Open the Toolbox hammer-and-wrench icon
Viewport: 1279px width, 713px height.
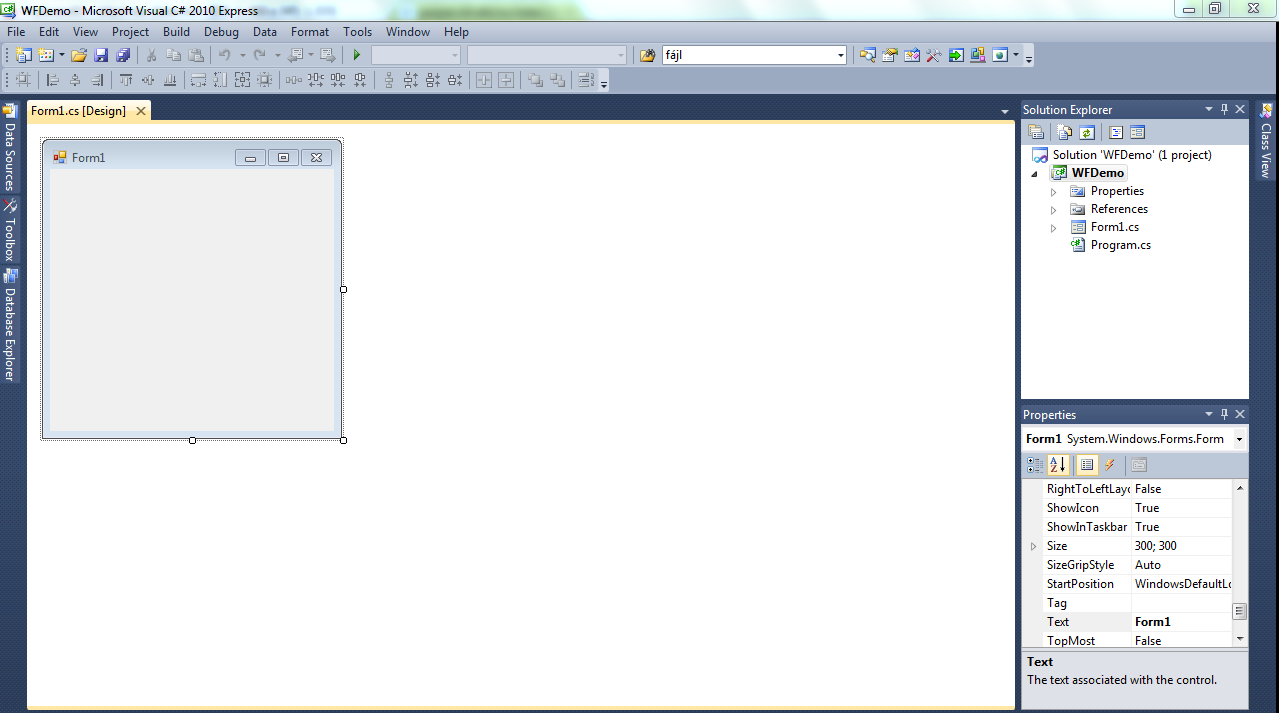(x=934, y=55)
